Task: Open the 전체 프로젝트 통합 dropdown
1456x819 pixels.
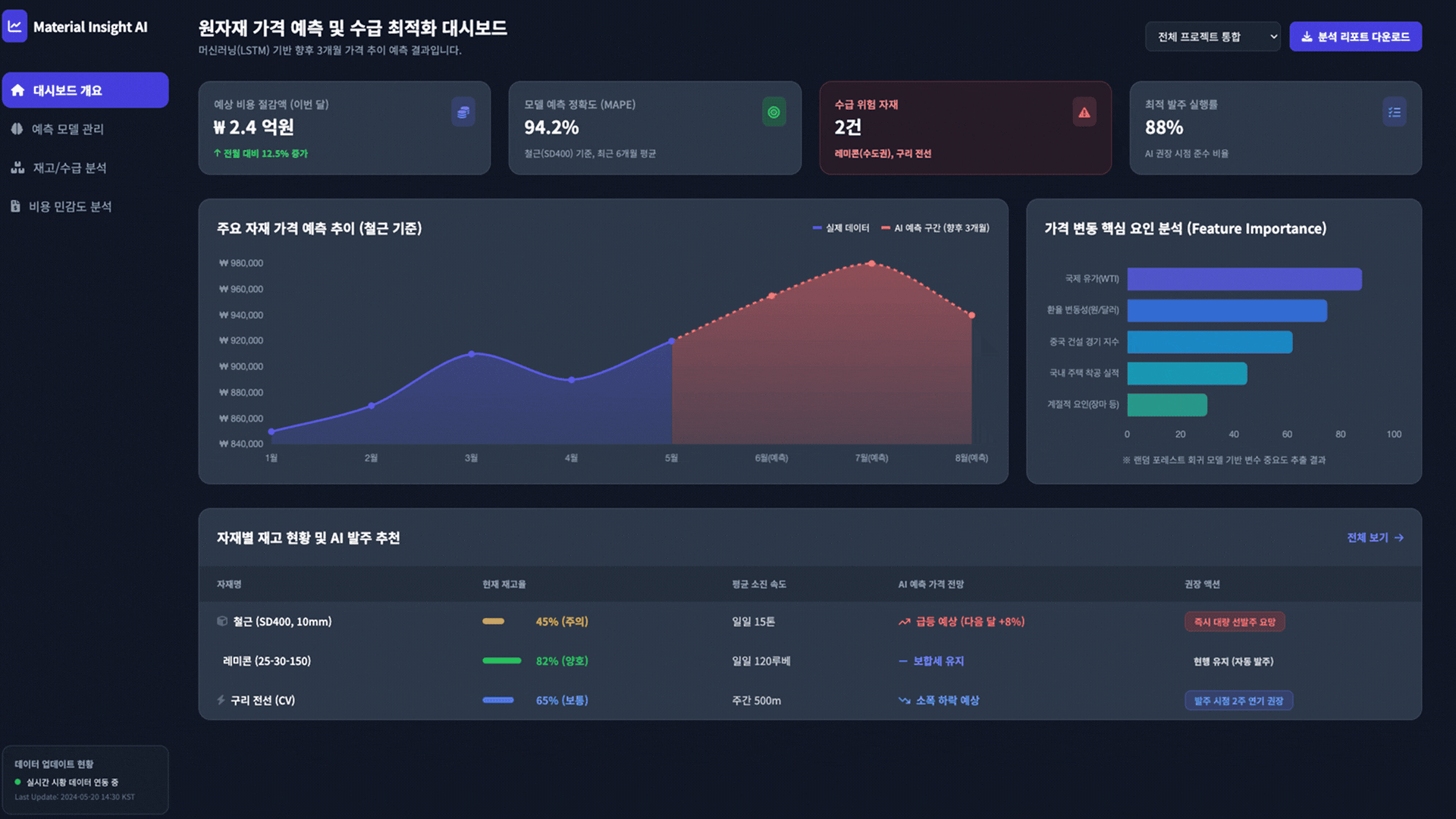Action: click(x=1212, y=36)
